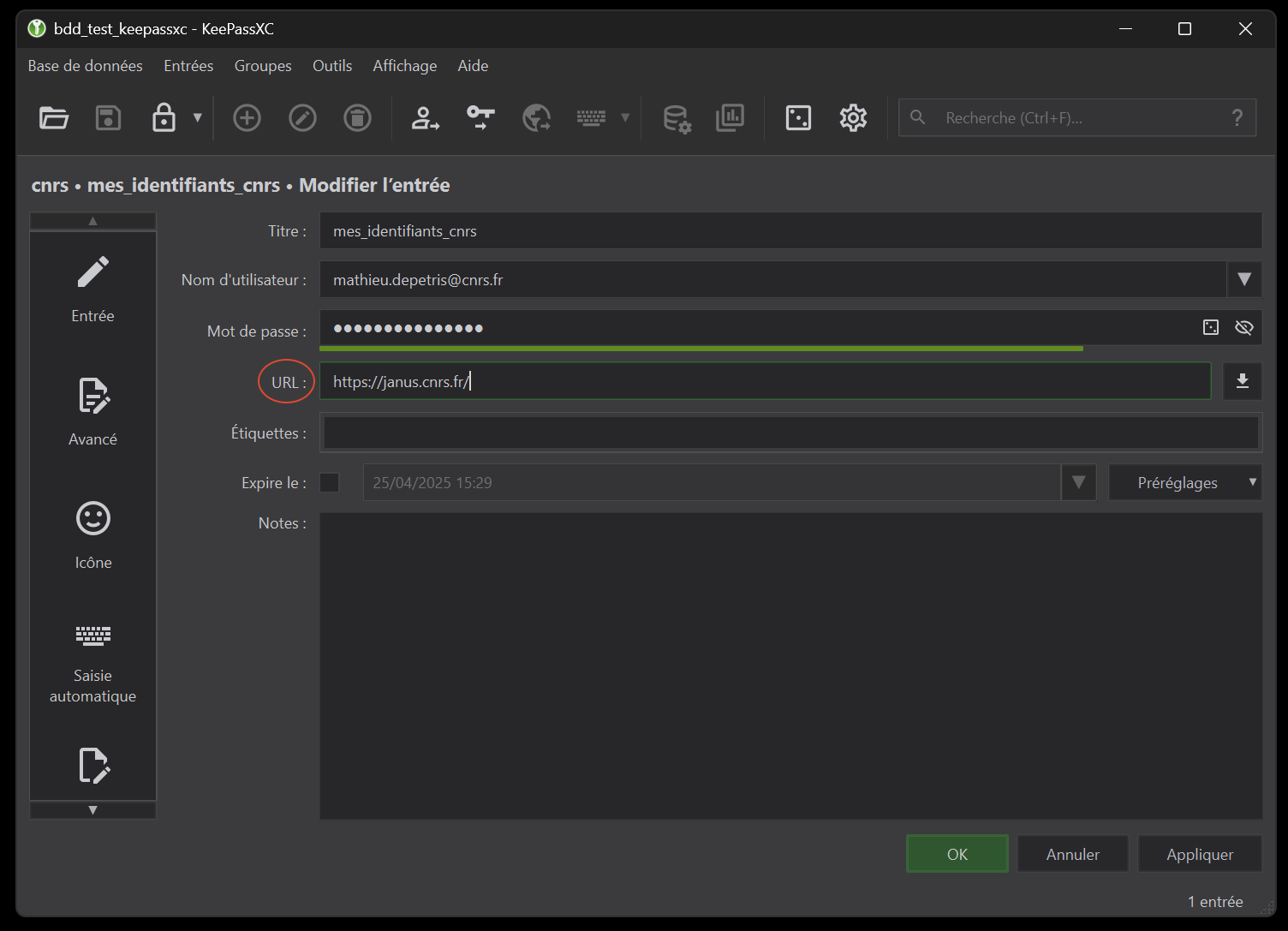Click the Appliquer button
Screen dimensions: 1288x931
click(1200, 854)
